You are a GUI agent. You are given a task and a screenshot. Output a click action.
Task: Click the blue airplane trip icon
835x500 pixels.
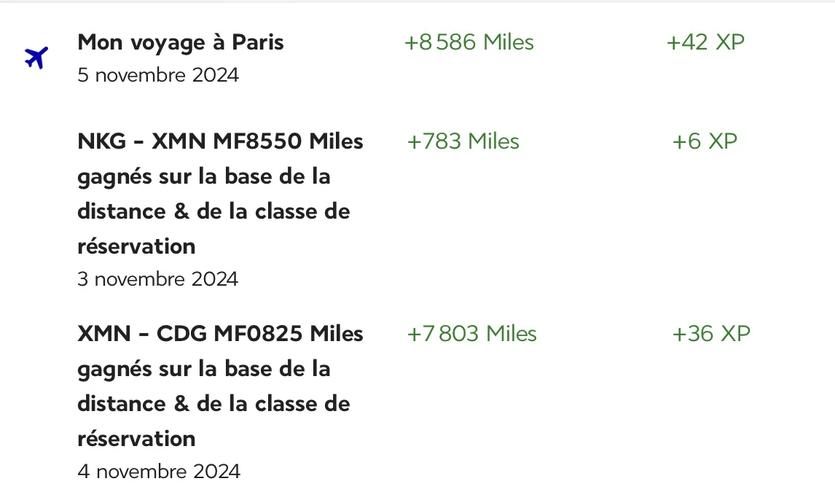pyautogui.click(x=36, y=57)
